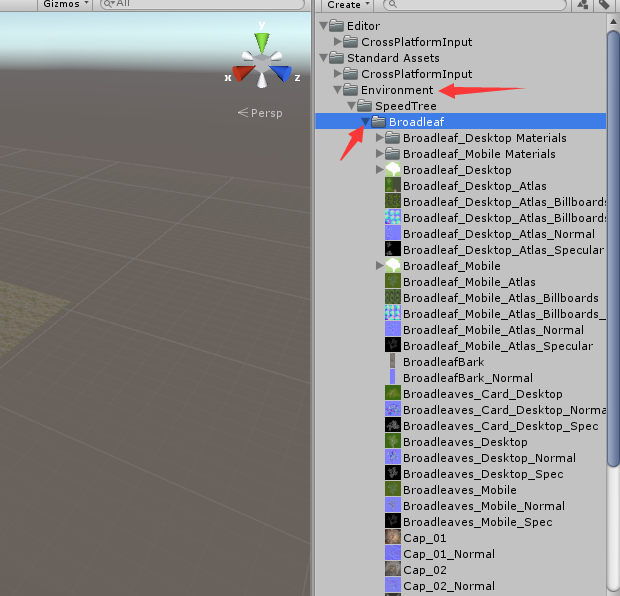
Task: Click the Cap_01_Normal texture icon
Action: [x=393, y=553]
